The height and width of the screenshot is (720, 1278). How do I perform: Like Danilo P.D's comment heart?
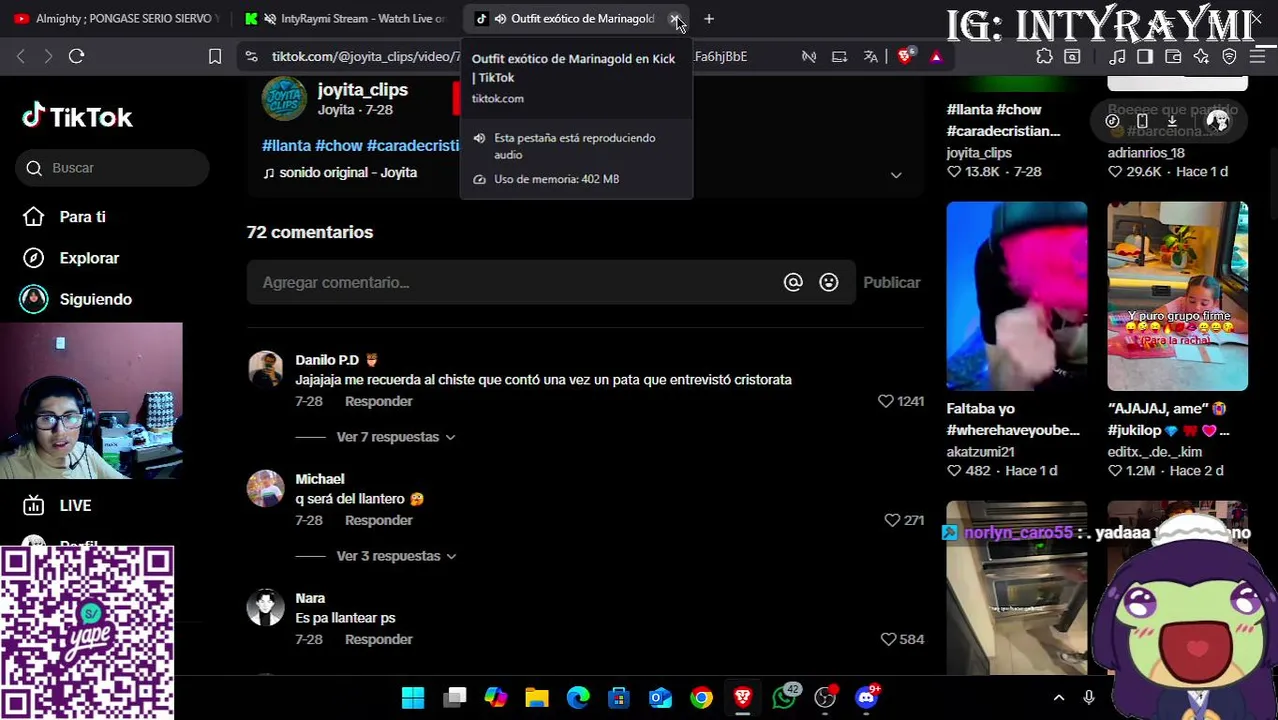click(x=885, y=401)
